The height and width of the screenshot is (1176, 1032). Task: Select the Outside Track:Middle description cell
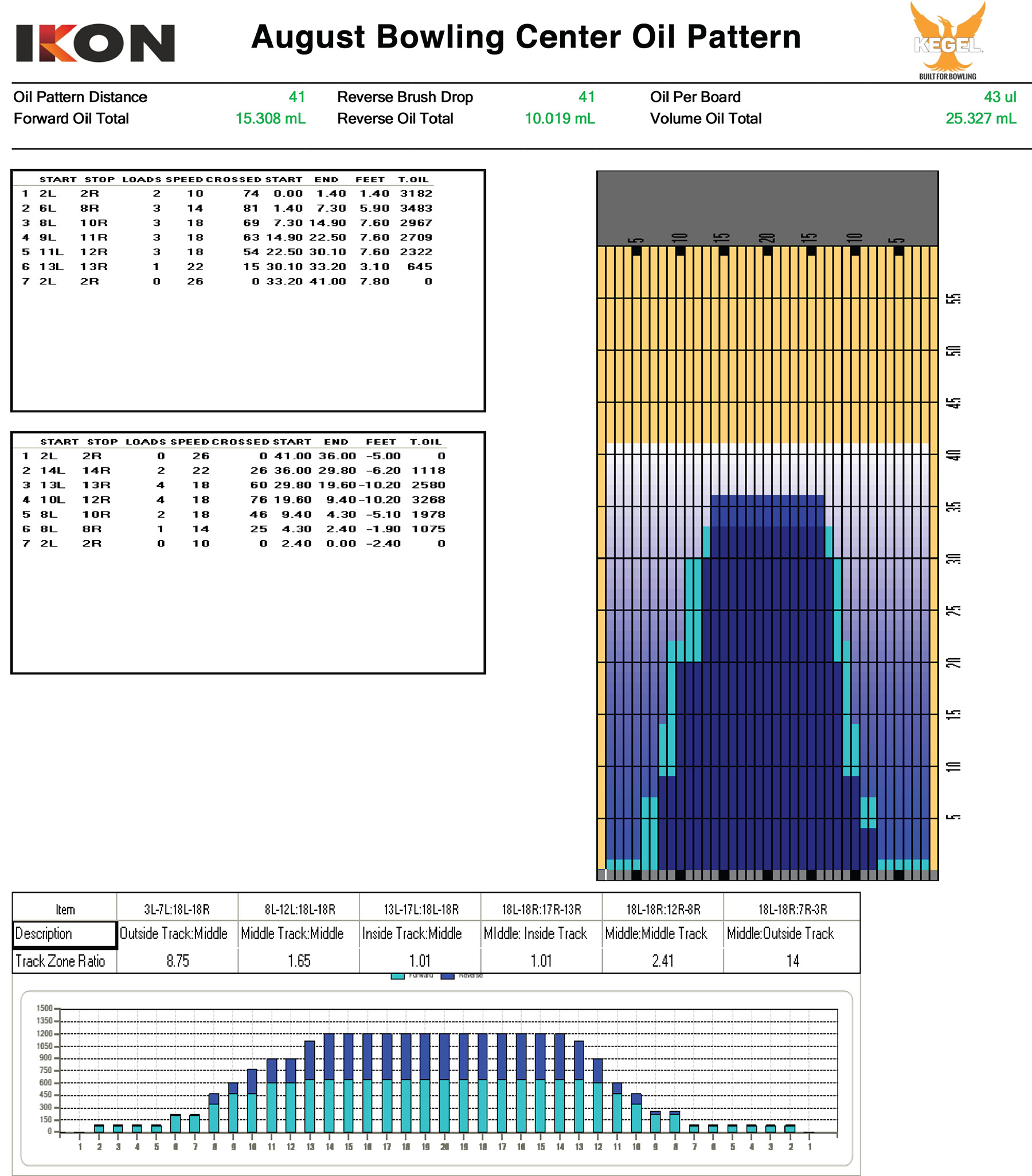[x=174, y=934]
